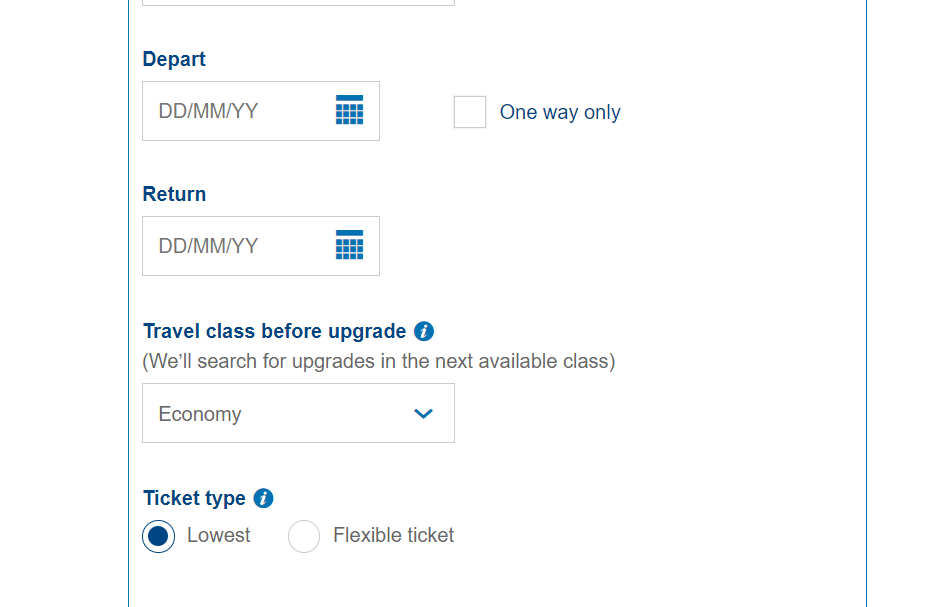Image resolution: width=928 pixels, height=607 pixels.
Task: Open the Economy travel class dropdown
Action: tap(298, 413)
